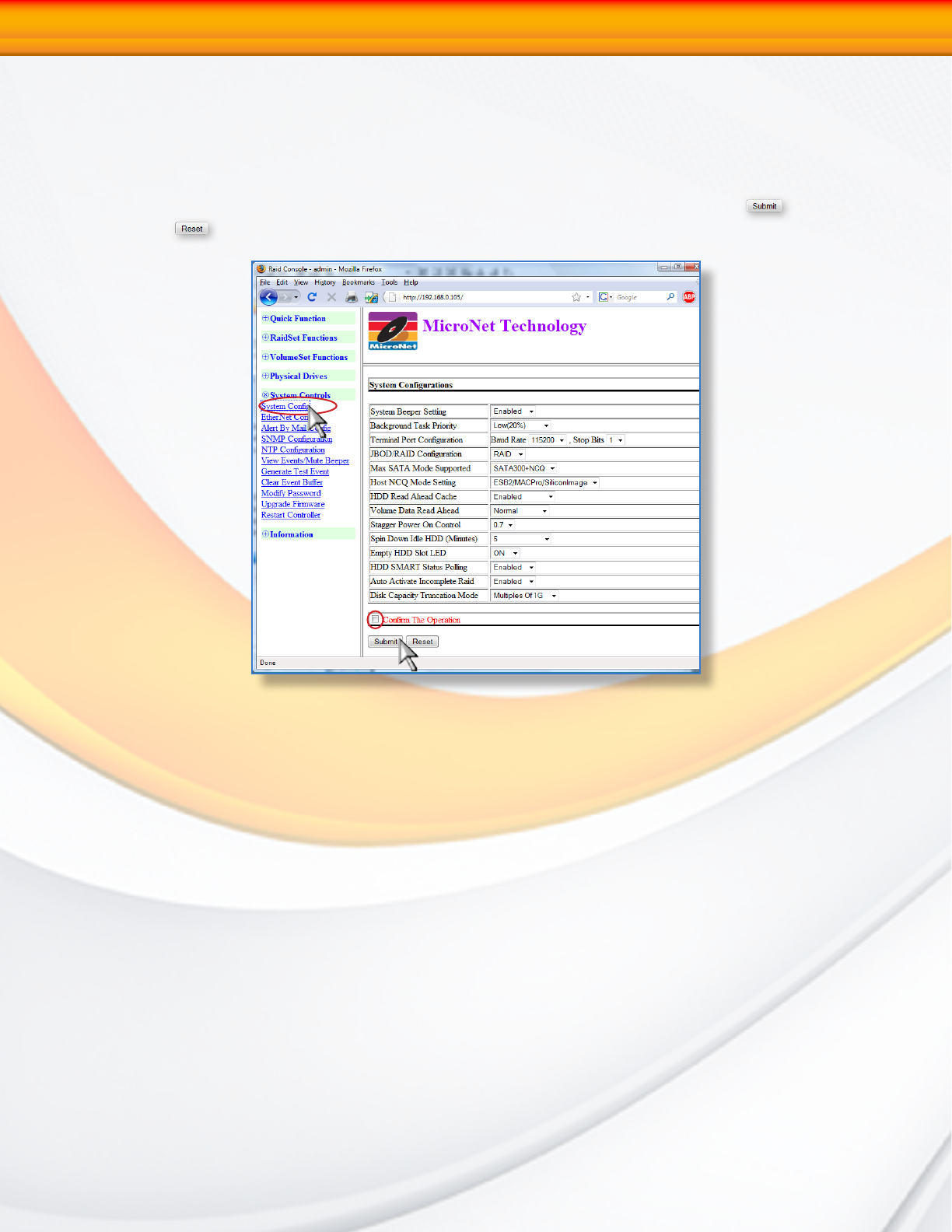
Task: Open the System Beeper Setting dropdown
Action: coord(513,411)
